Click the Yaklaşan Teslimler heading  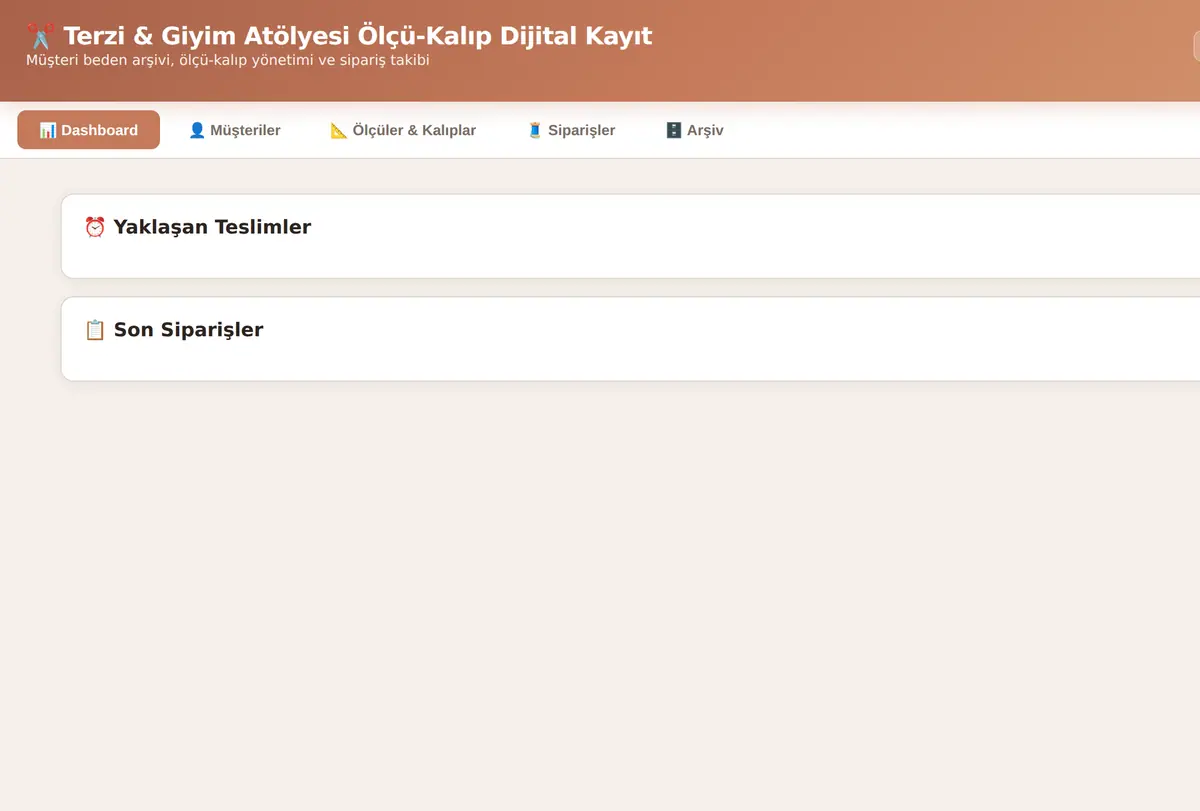pyautogui.click(x=212, y=227)
